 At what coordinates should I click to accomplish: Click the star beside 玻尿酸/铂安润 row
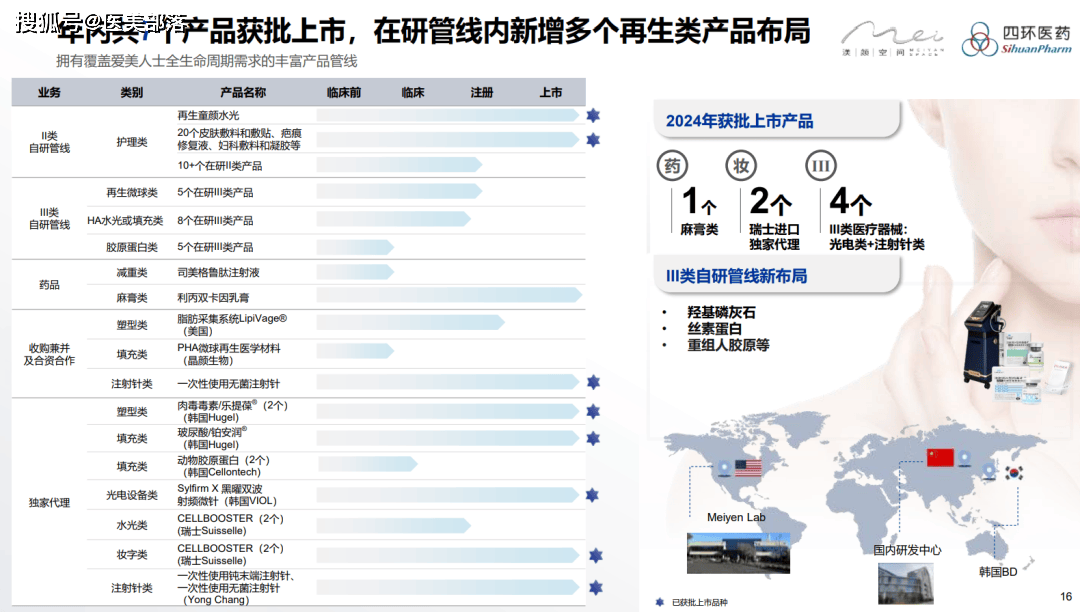click(x=593, y=439)
